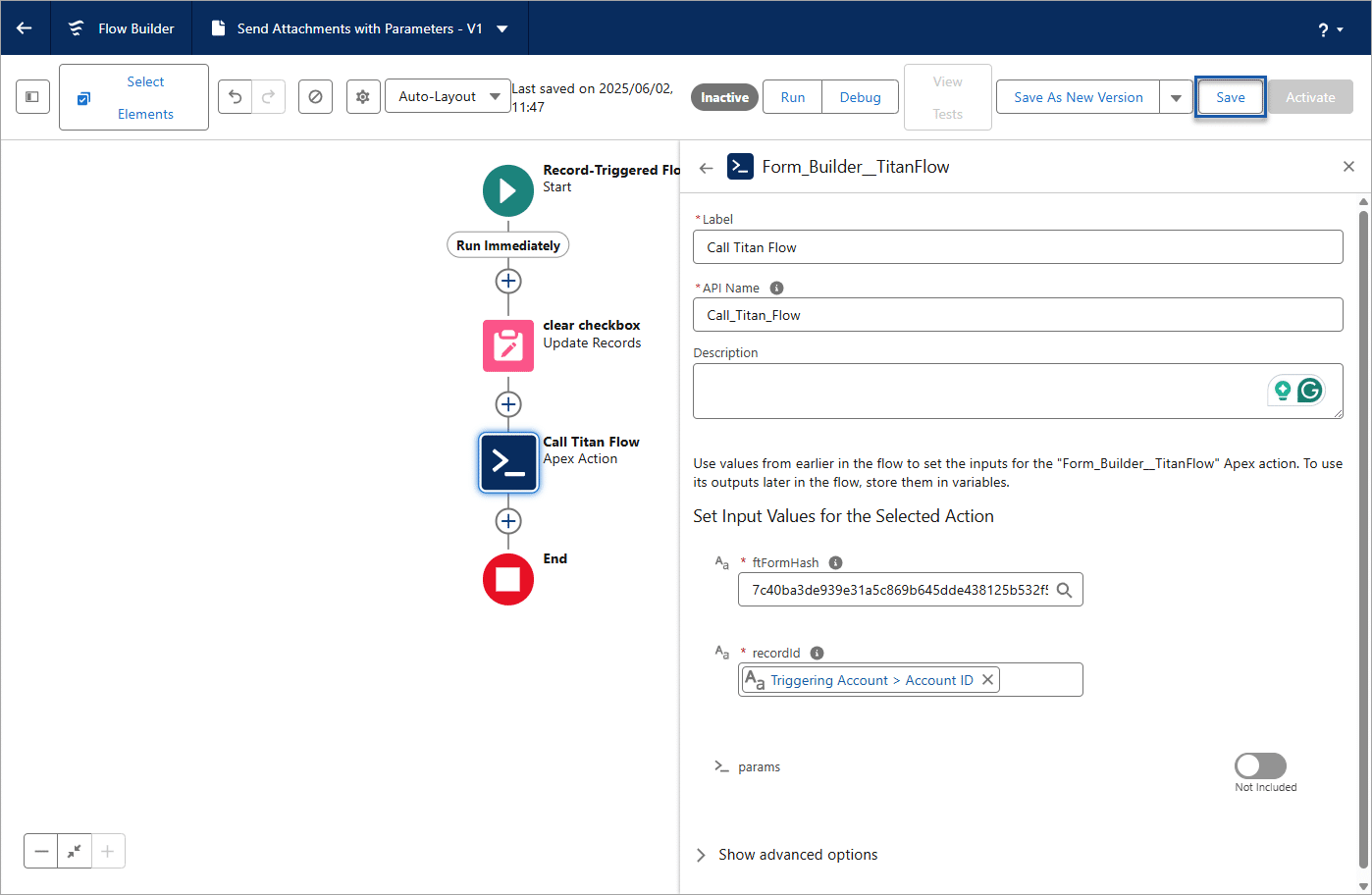The width and height of the screenshot is (1372, 895).
Task: Click the Activate button
Action: click(1310, 97)
